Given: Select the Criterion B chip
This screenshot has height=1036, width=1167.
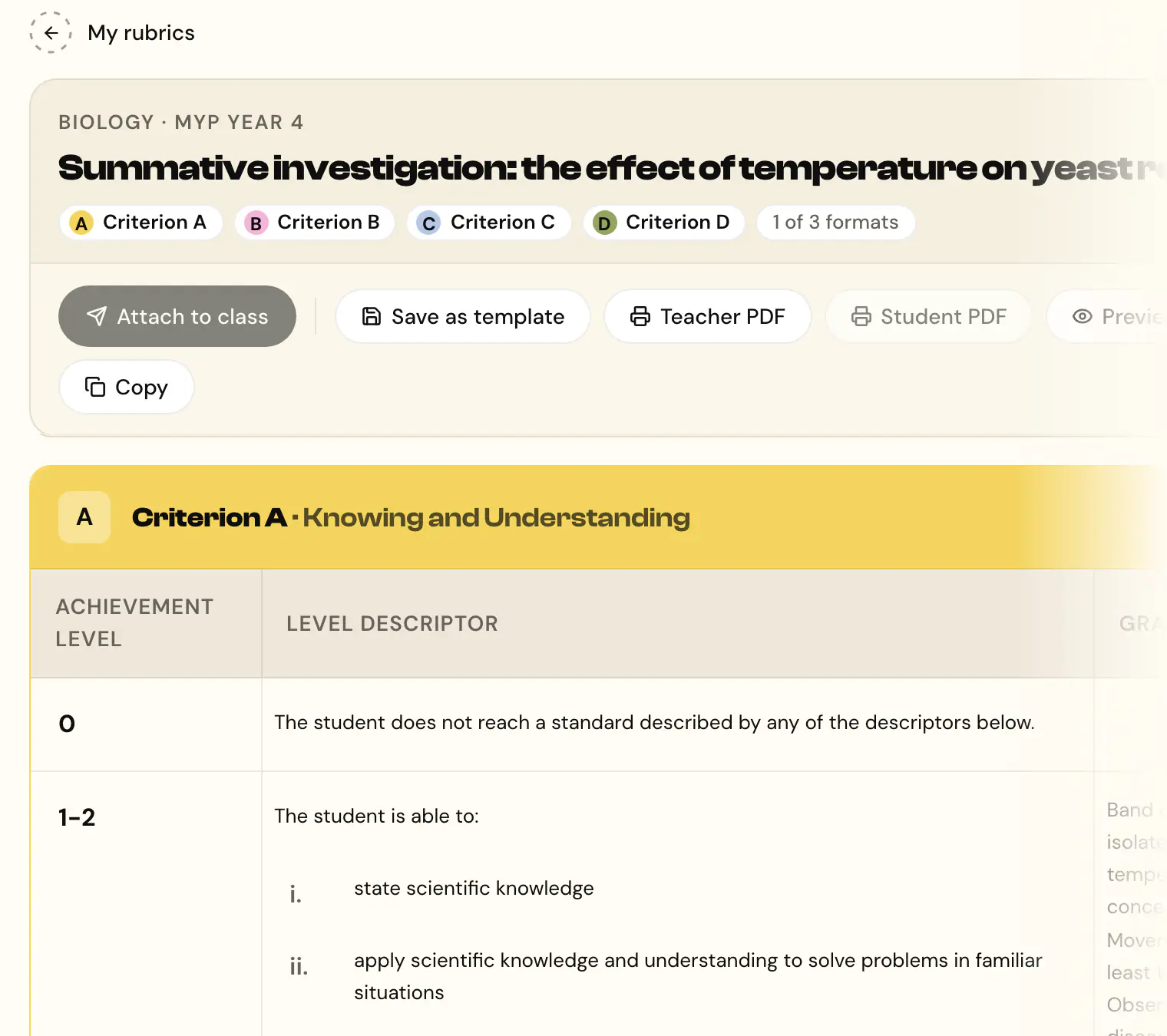Looking at the screenshot, I should coord(315,223).
